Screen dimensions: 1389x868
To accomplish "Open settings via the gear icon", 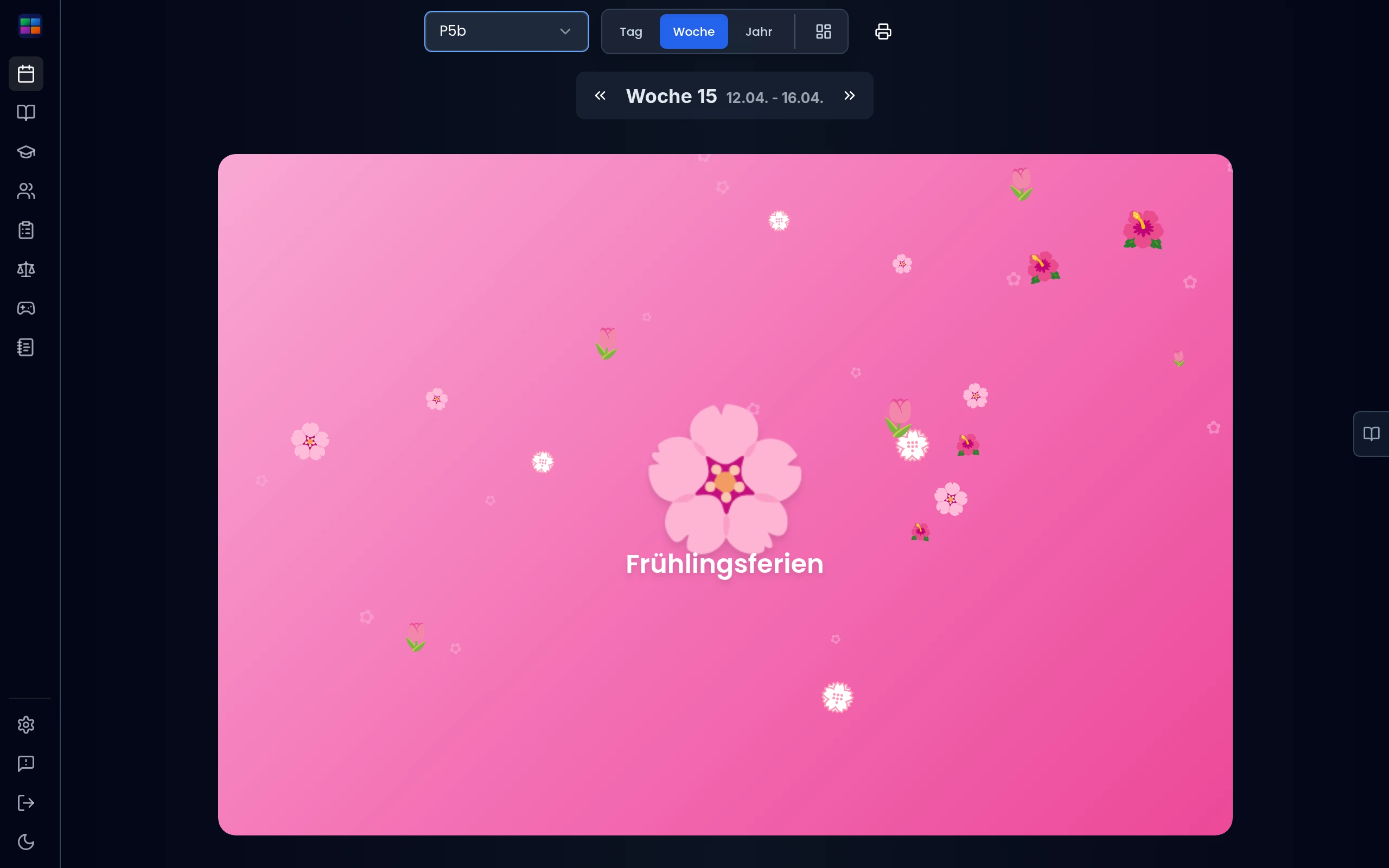I will tap(26, 724).
